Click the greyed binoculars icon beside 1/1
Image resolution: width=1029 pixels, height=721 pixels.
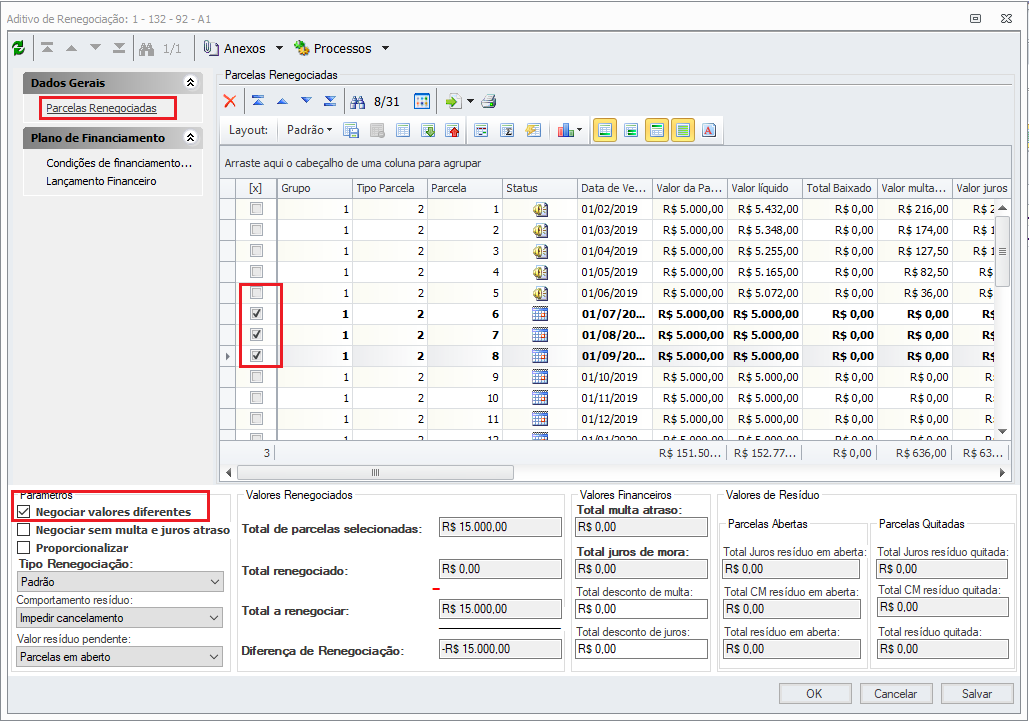pos(146,48)
